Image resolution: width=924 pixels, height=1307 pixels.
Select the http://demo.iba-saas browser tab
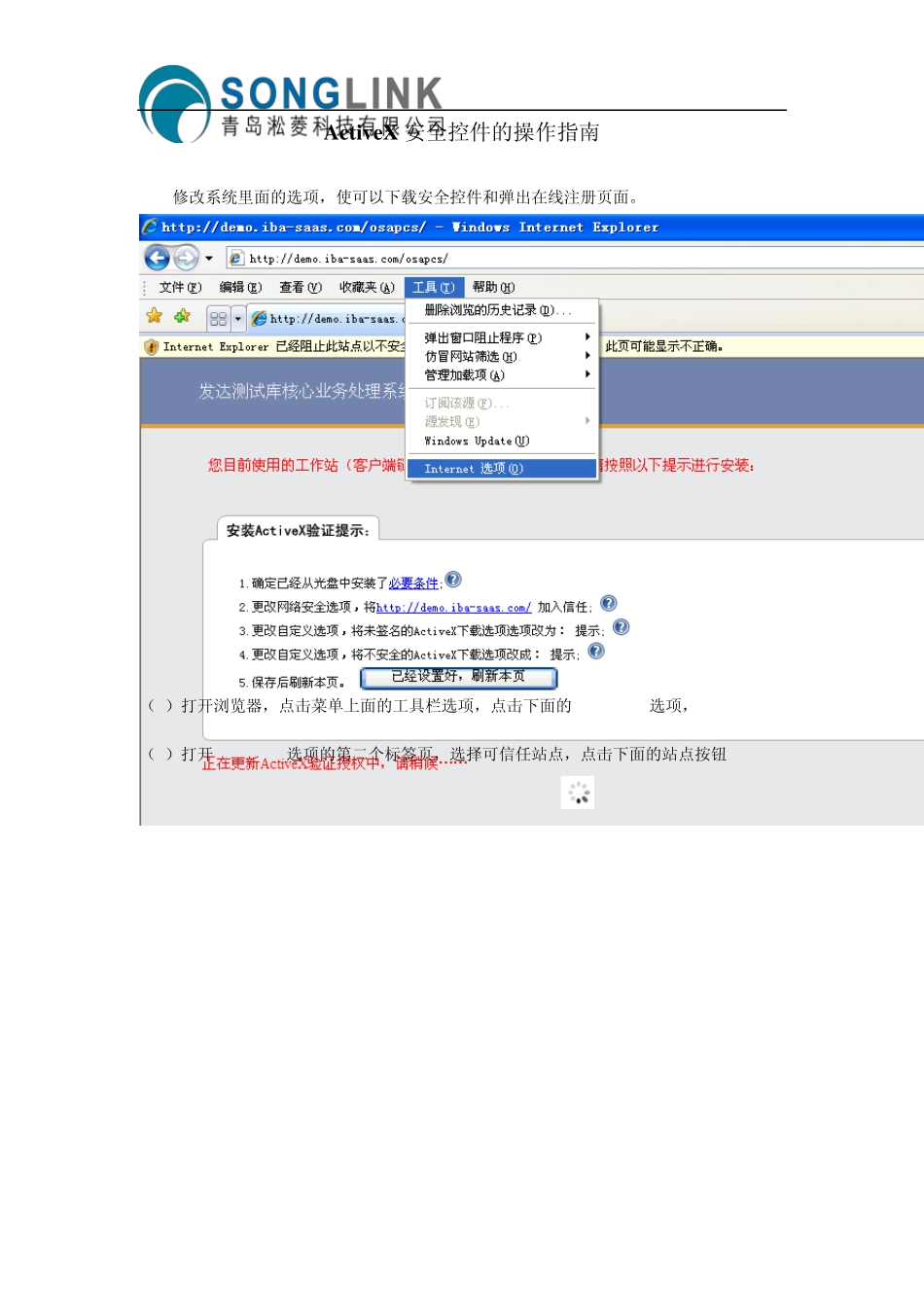tap(327, 318)
